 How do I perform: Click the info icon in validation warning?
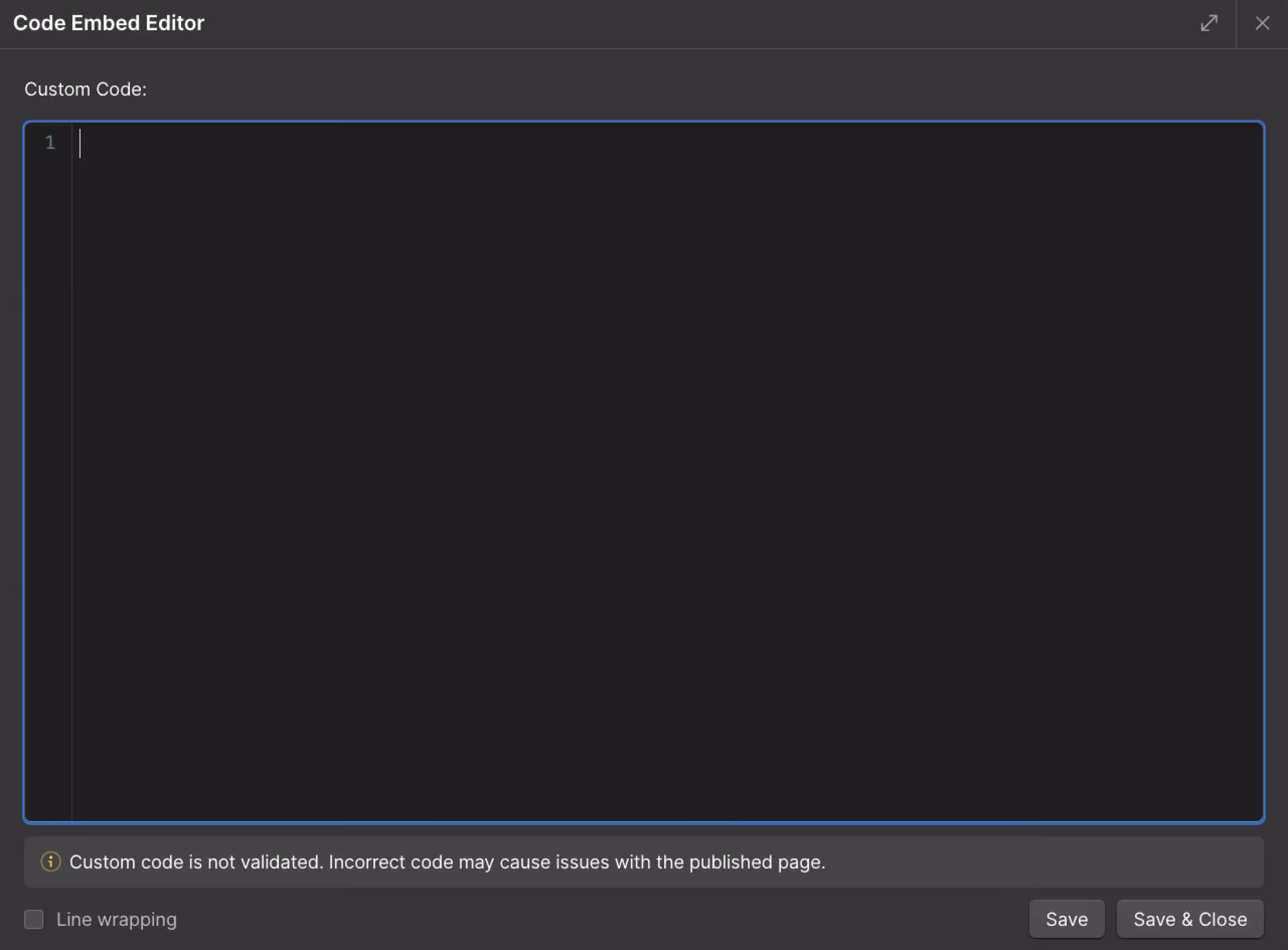[51, 861]
